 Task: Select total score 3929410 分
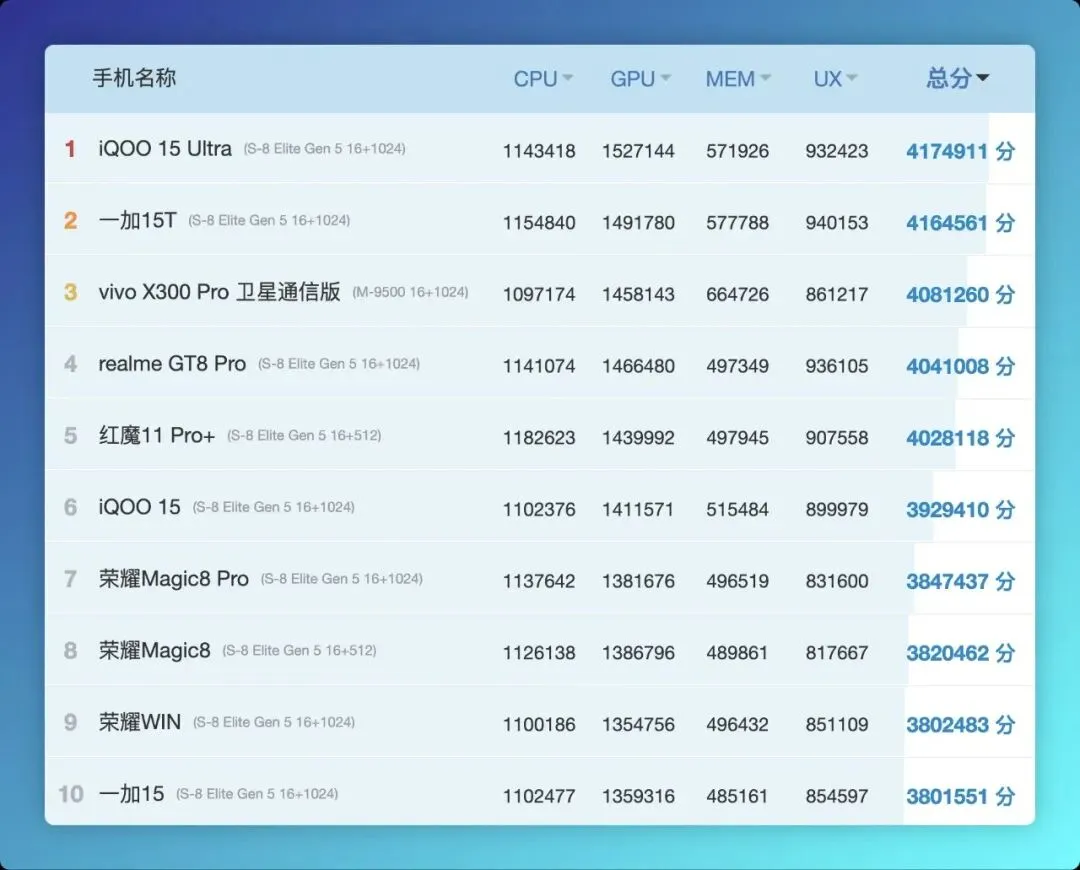(x=960, y=509)
